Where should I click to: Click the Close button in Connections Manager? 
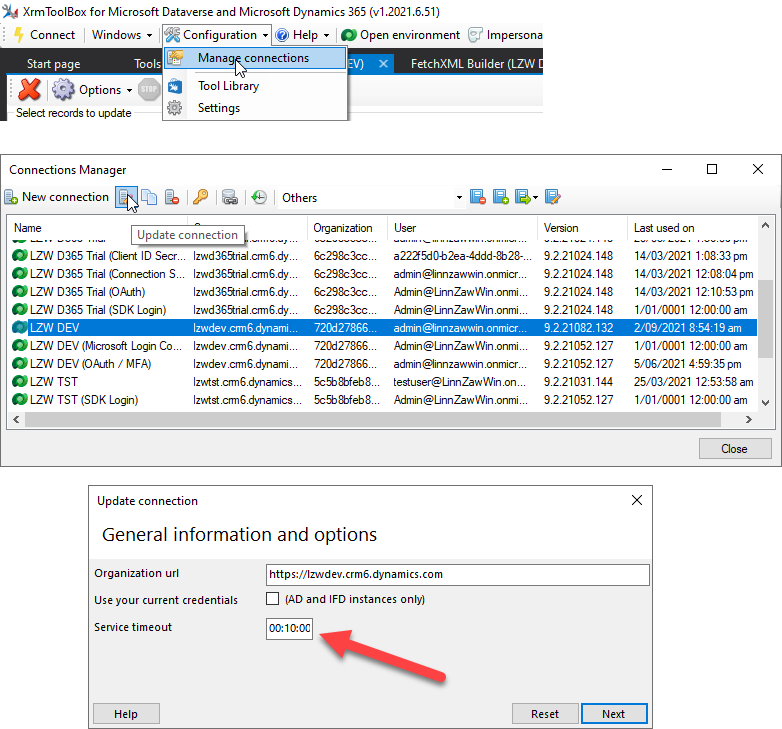tap(735, 449)
